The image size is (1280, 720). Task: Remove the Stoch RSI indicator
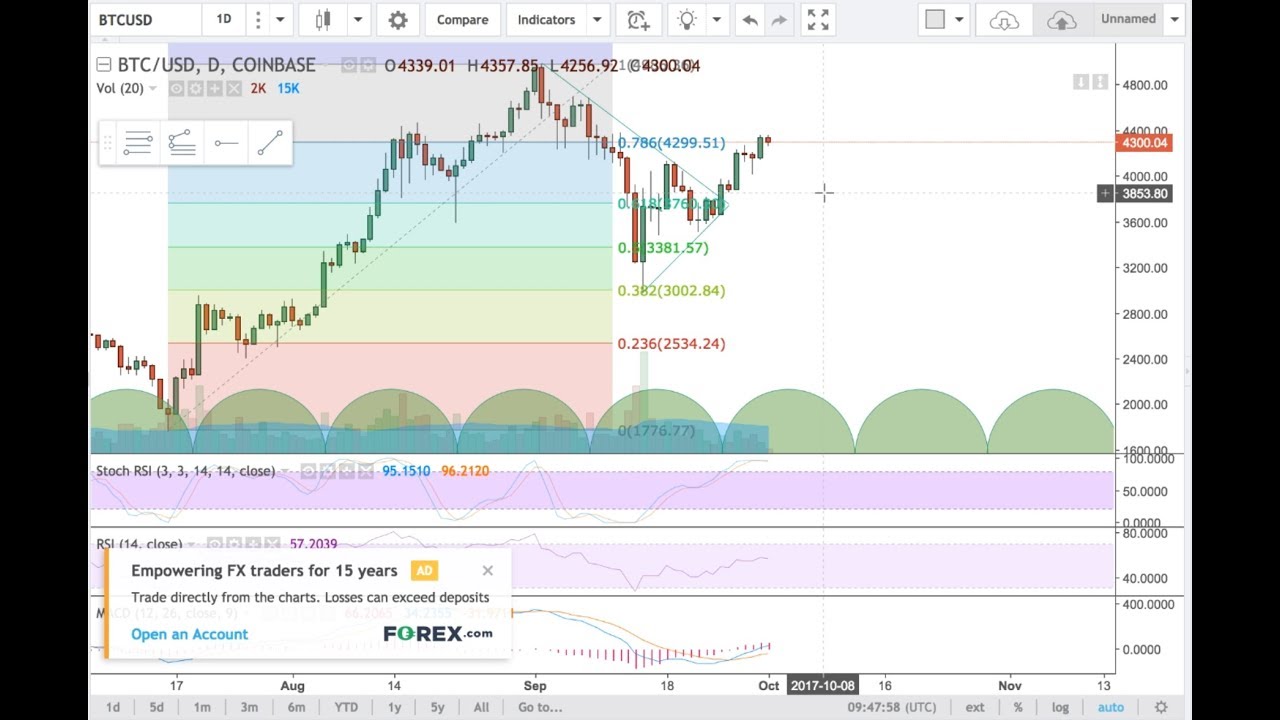pos(365,471)
